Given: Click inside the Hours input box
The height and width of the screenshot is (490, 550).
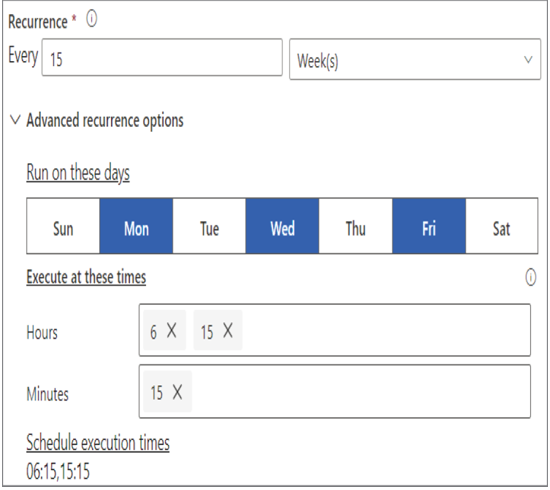Looking at the screenshot, I should [335, 330].
